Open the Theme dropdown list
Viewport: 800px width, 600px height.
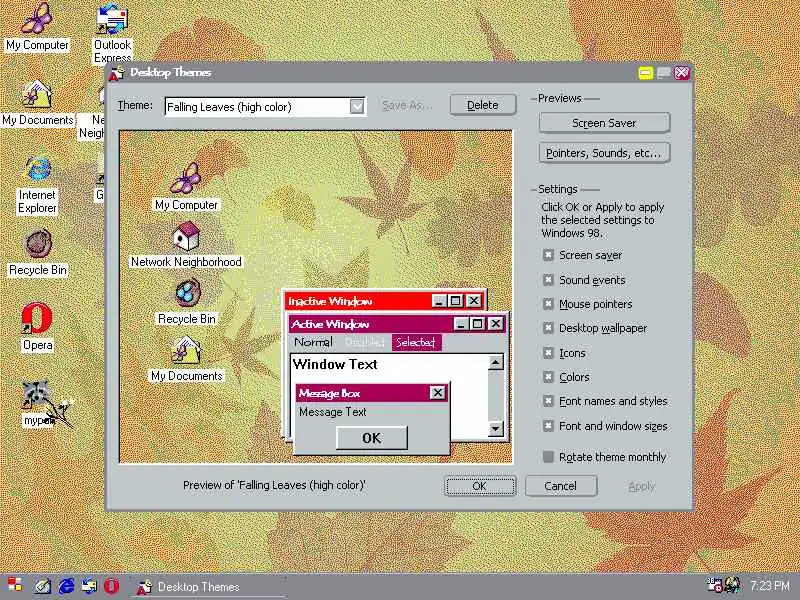(x=357, y=107)
